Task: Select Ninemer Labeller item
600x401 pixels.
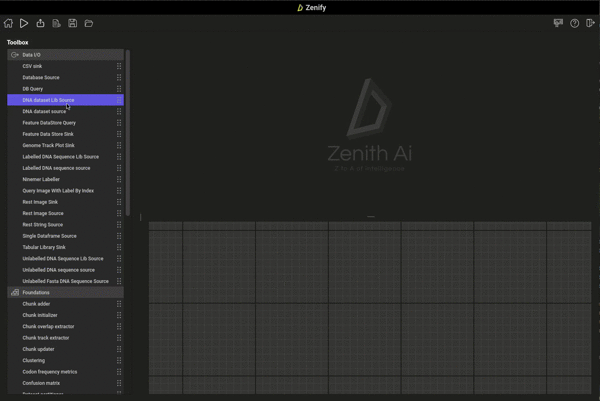Action: click(x=65, y=179)
